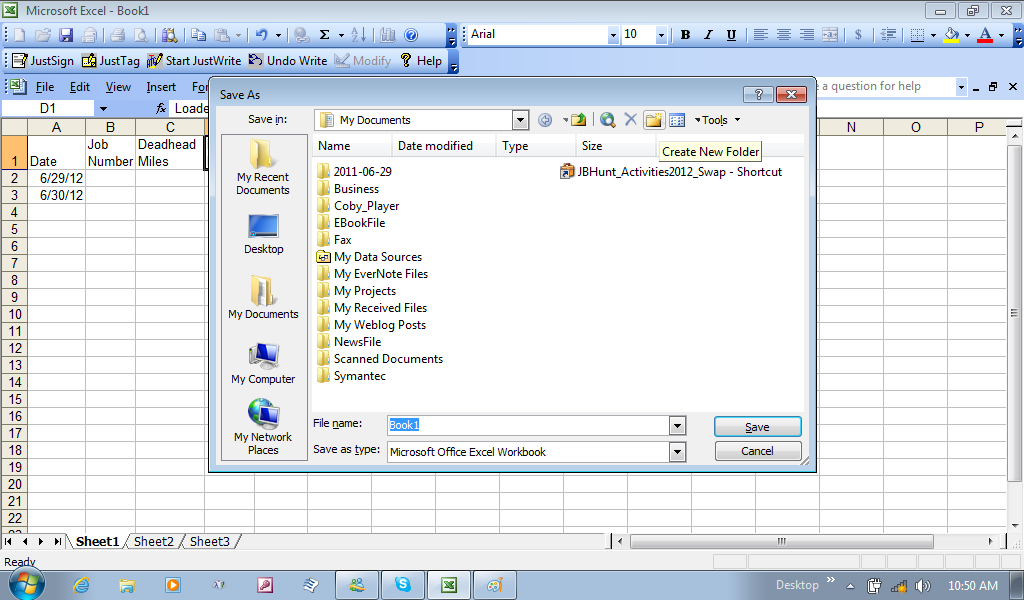
Task: Toggle Underline formatting
Action: (731, 35)
